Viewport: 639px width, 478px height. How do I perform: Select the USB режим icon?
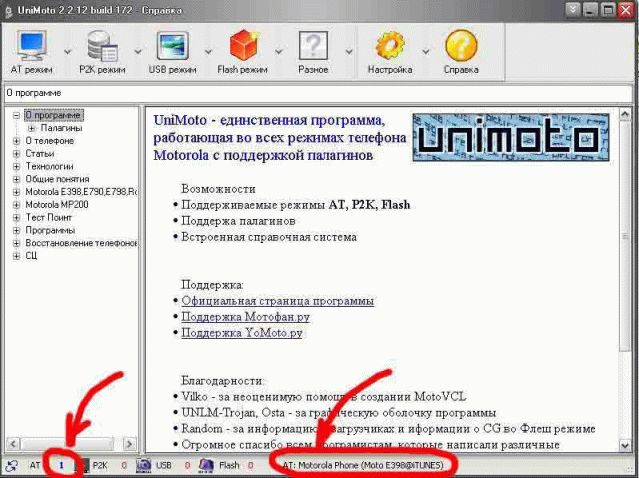coord(172,45)
